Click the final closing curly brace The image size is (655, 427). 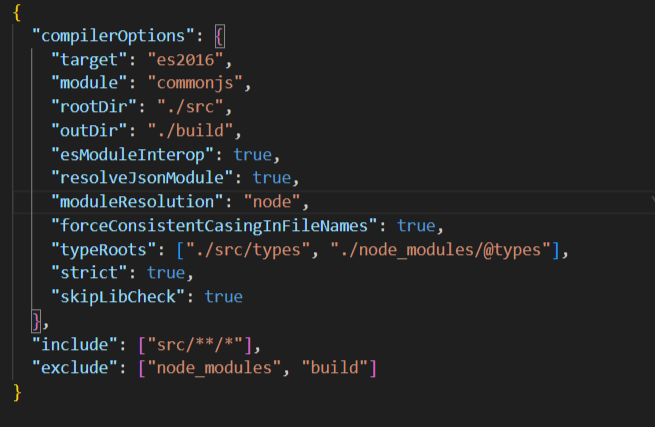(x=17, y=392)
